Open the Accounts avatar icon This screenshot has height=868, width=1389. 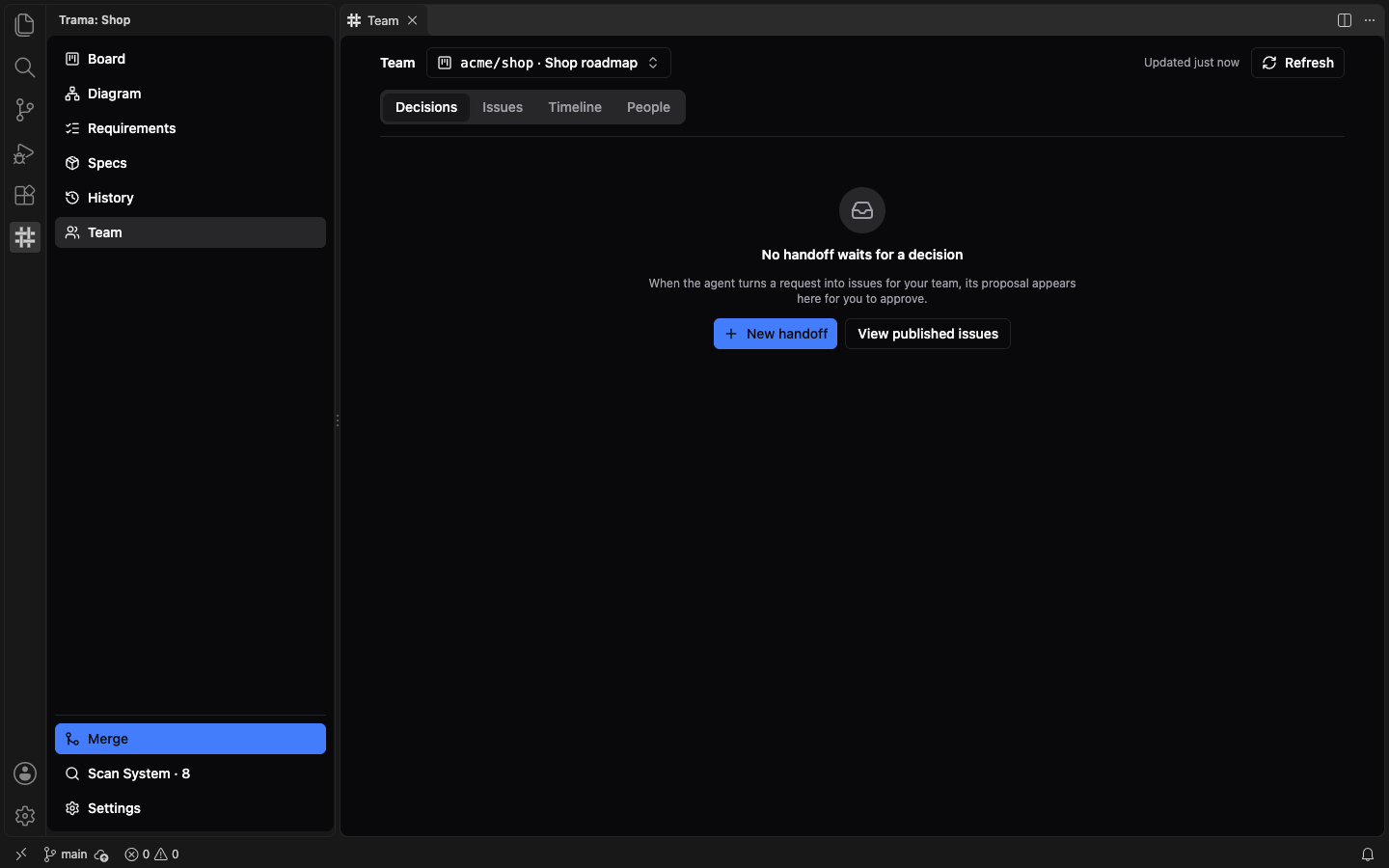tap(25, 773)
